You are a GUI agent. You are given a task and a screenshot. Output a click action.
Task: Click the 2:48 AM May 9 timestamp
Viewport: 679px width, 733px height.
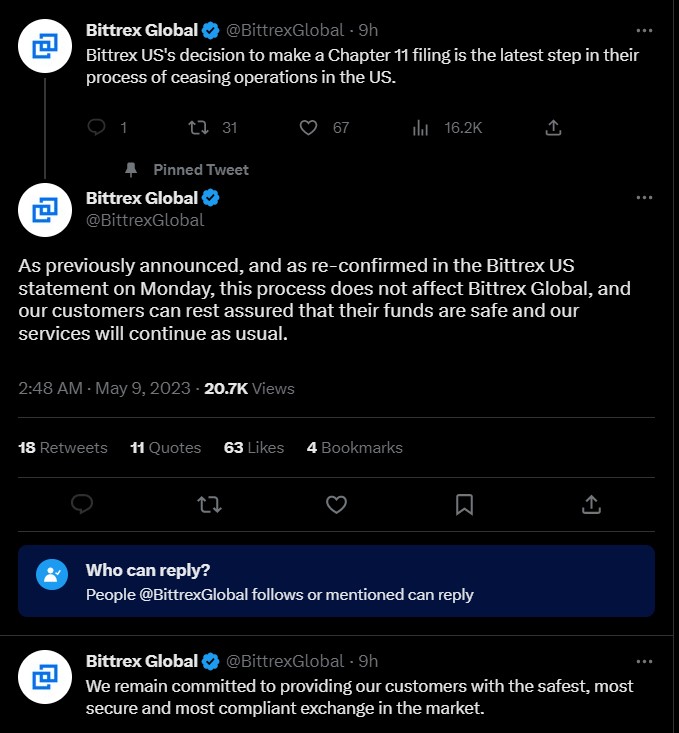click(x=104, y=388)
